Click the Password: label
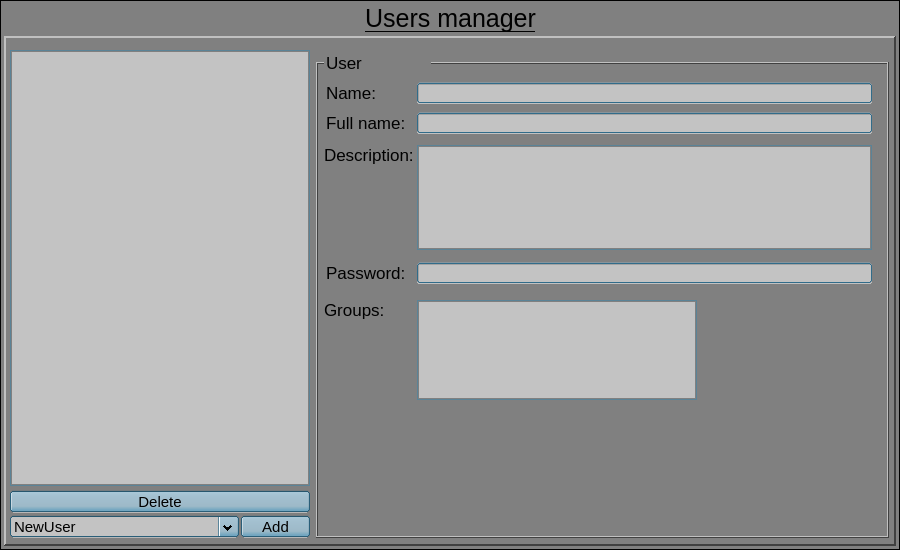Viewport: 900px width, 550px height. [x=365, y=273]
